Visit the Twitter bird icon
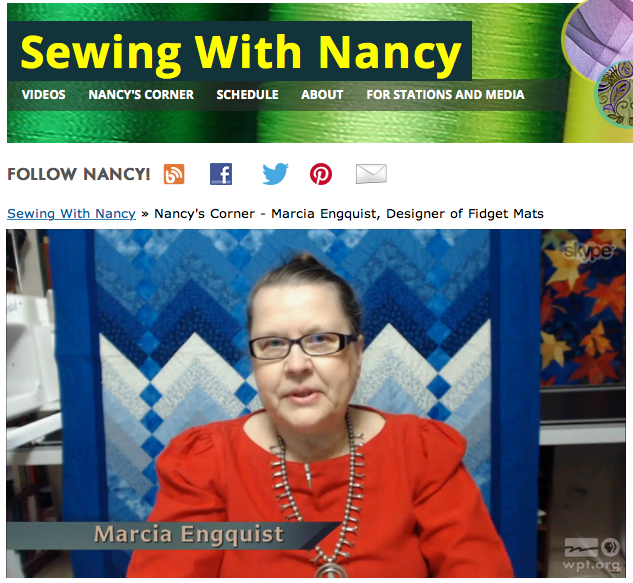 click(x=275, y=174)
